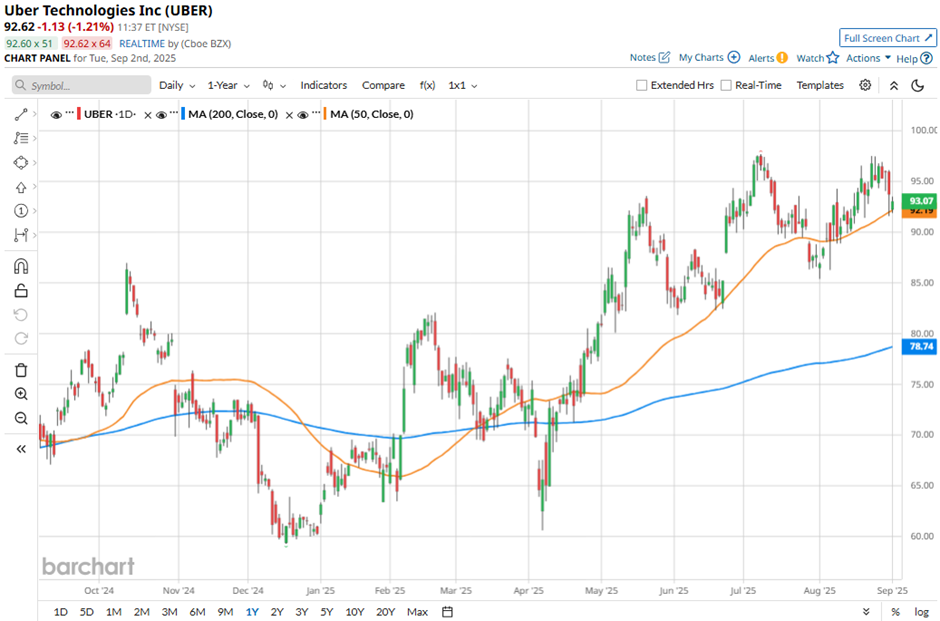Toggle visibility of UBER price series

point(56,114)
